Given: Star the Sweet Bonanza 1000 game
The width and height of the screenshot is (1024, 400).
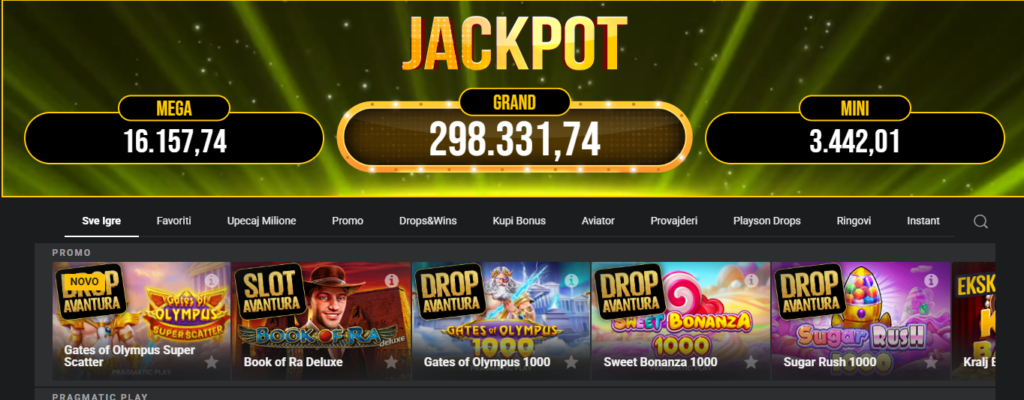Looking at the screenshot, I should pos(751,362).
